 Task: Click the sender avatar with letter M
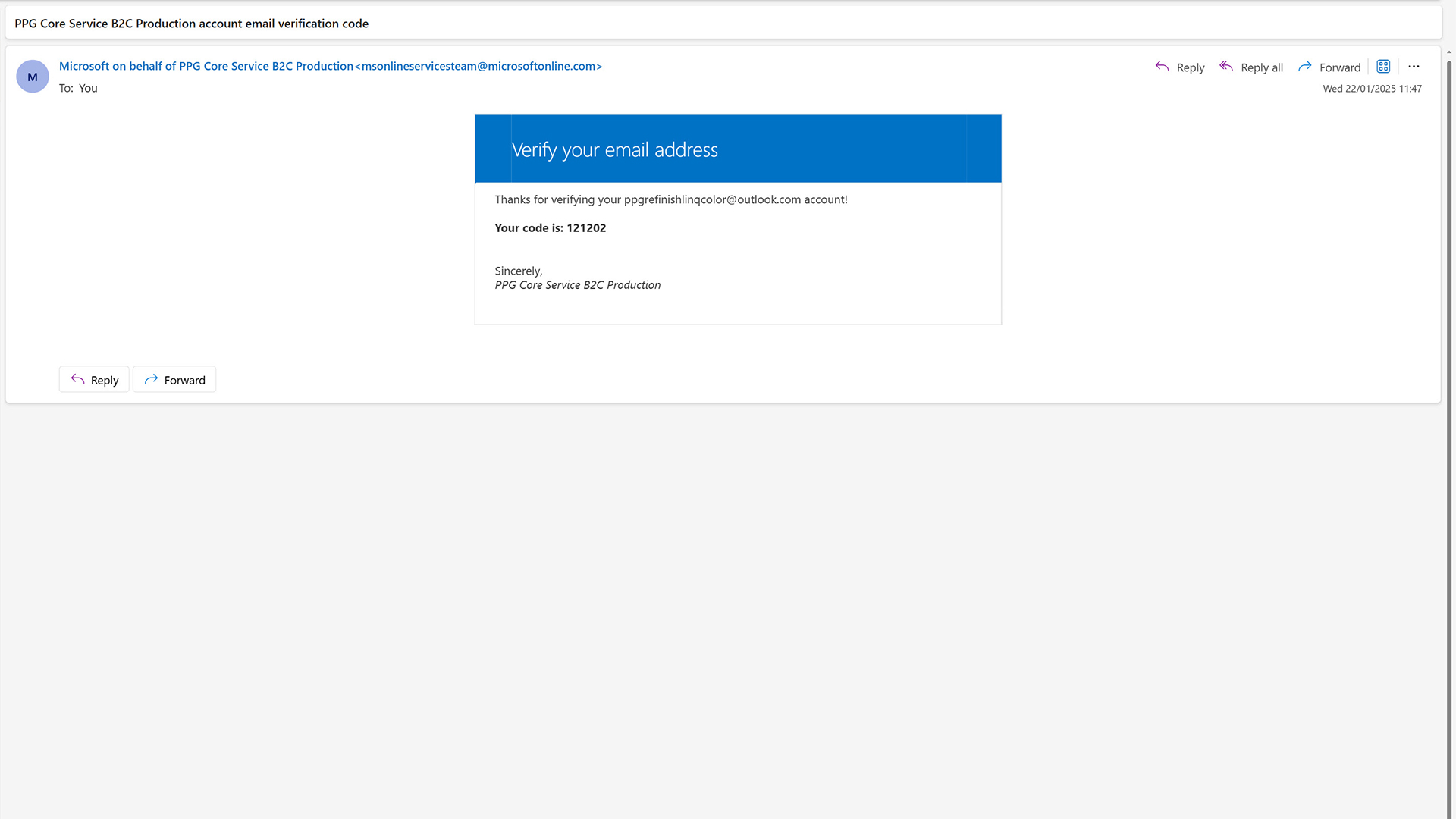[33, 77]
